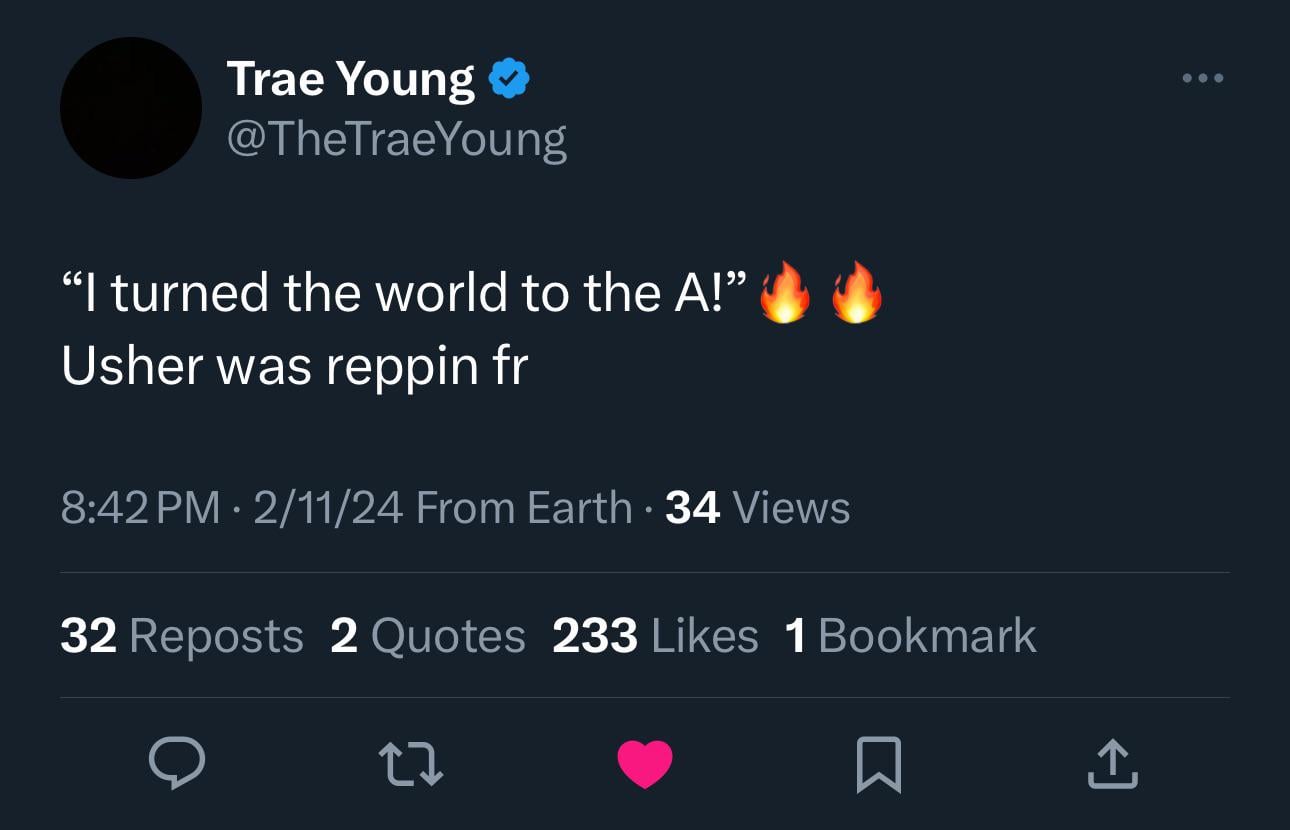Unlike the tweet via pink heart

click(x=645, y=765)
